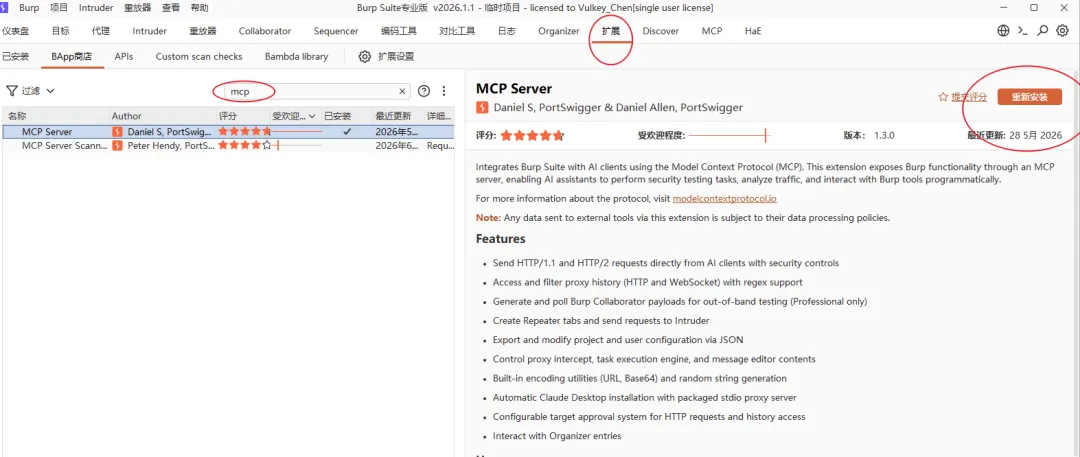Sort by the 已安装 column header
This screenshot has width=1080, height=457.
click(x=347, y=116)
